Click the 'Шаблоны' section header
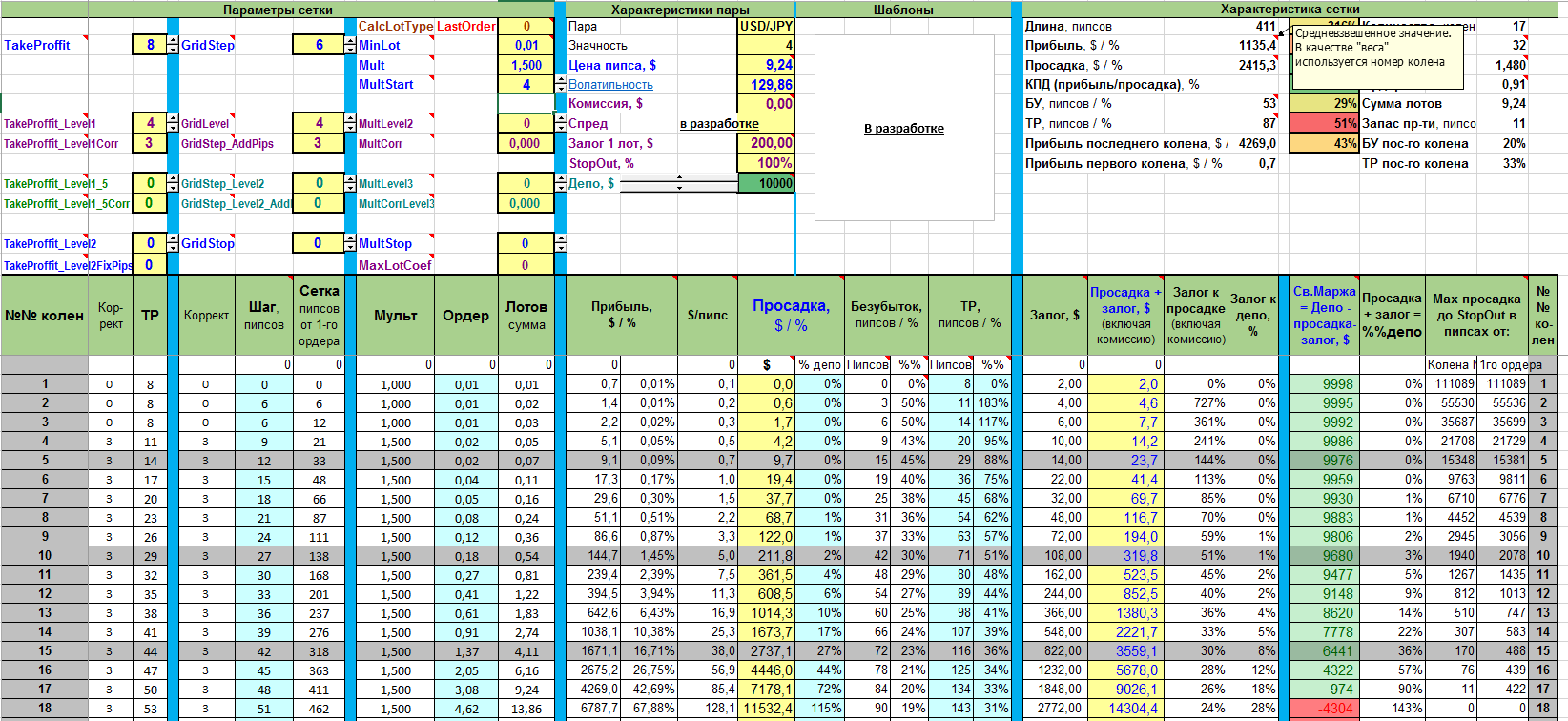The image size is (1568, 721). pyautogui.click(x=903, y=10)
